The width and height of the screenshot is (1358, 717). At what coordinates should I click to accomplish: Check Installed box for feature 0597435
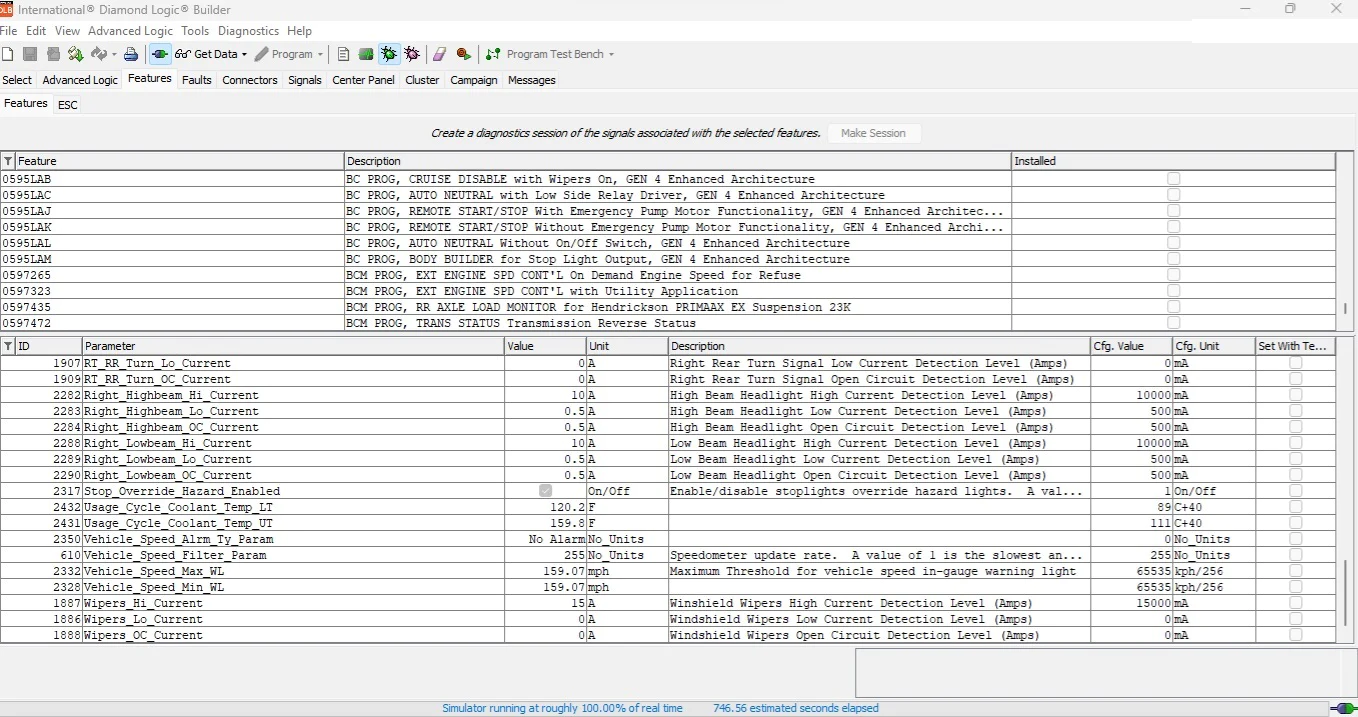1174,307
